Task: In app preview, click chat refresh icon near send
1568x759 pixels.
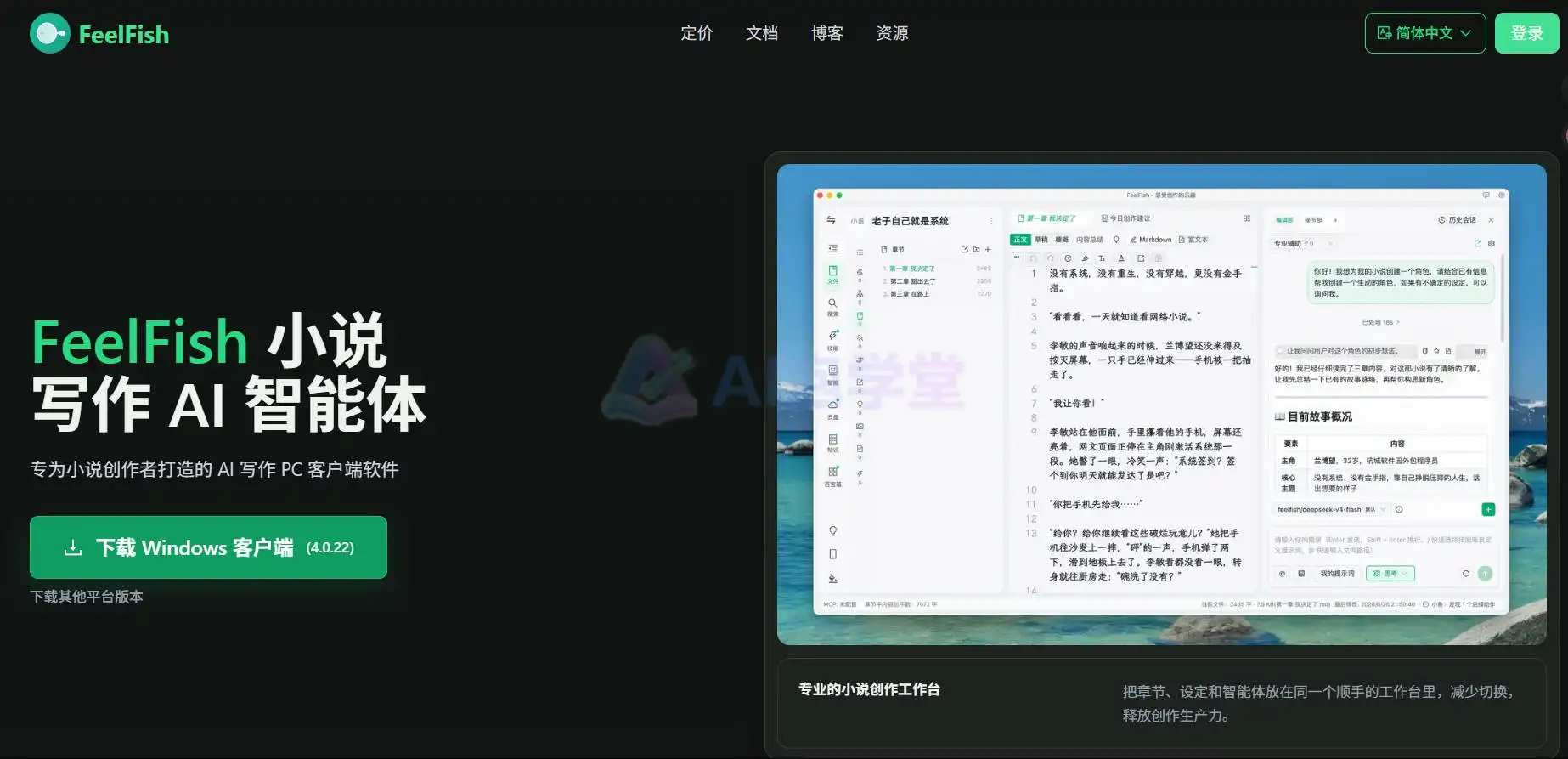Action: (1465, 574)
